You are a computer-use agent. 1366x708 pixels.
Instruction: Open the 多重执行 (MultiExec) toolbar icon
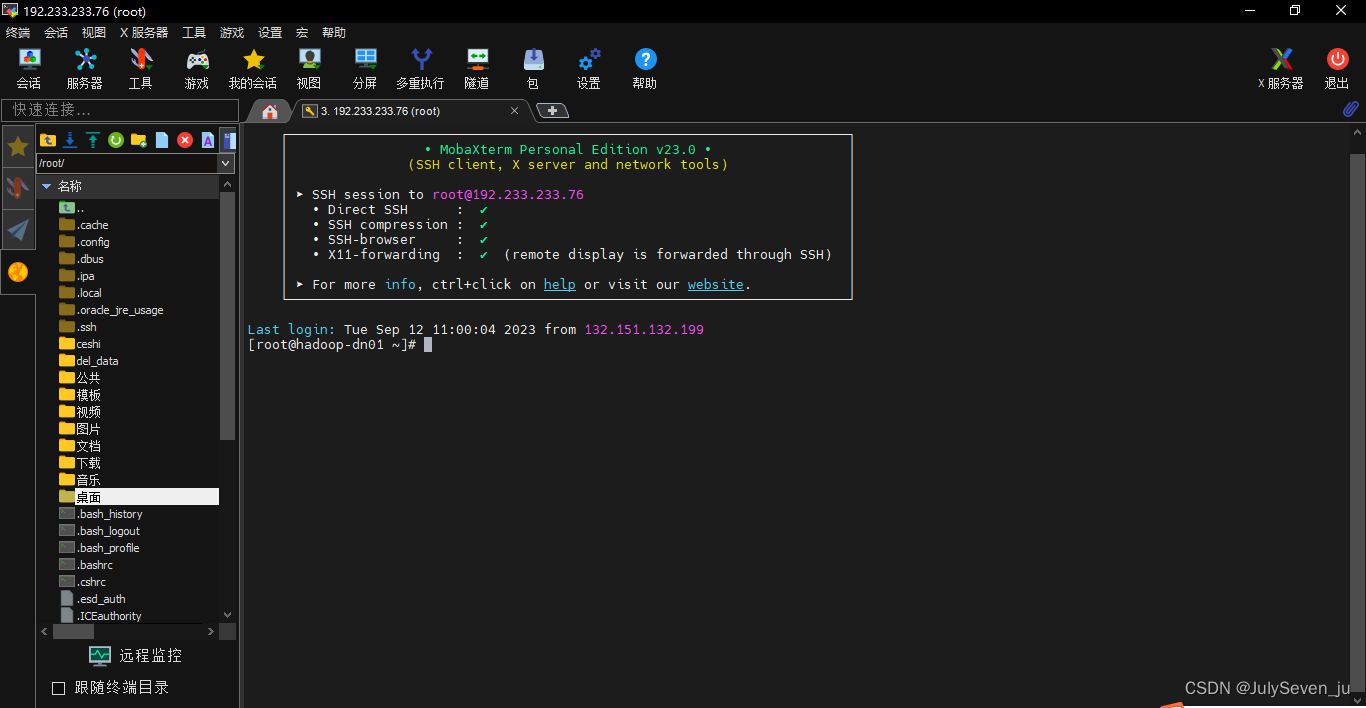[x=420, y=68]
